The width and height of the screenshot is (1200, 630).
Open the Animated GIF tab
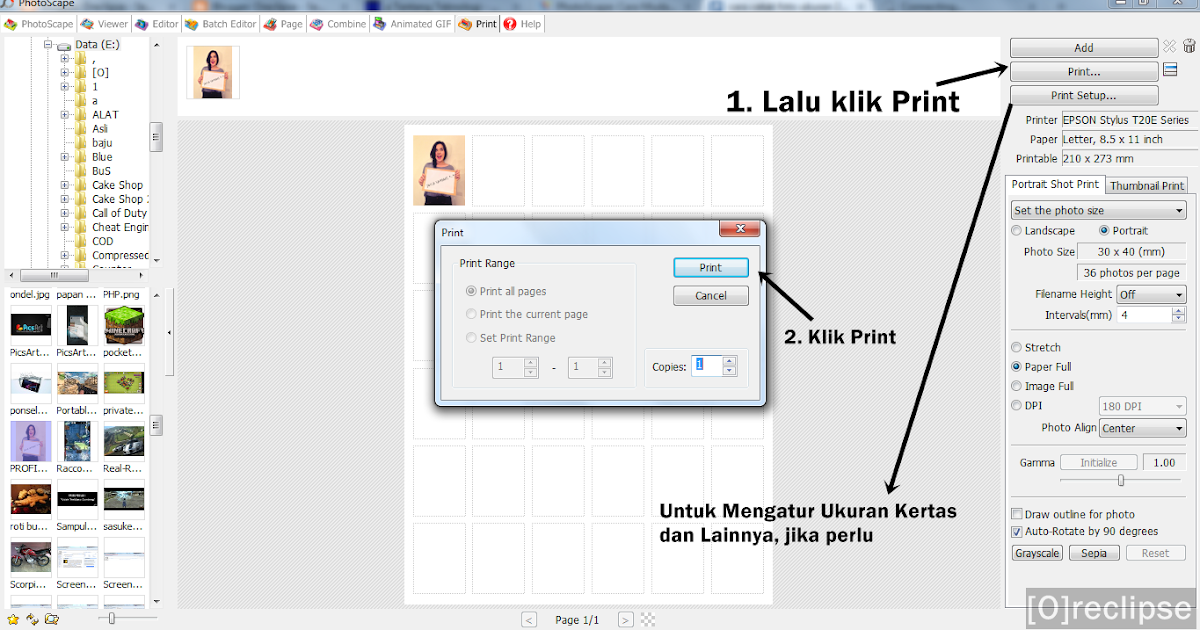point(412,24)
